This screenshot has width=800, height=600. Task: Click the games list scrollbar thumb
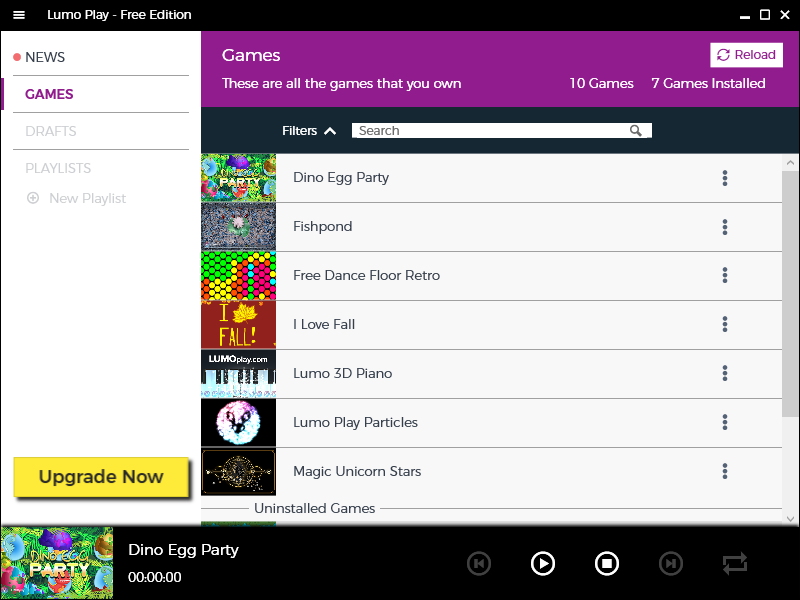click(x=790, y=292)
